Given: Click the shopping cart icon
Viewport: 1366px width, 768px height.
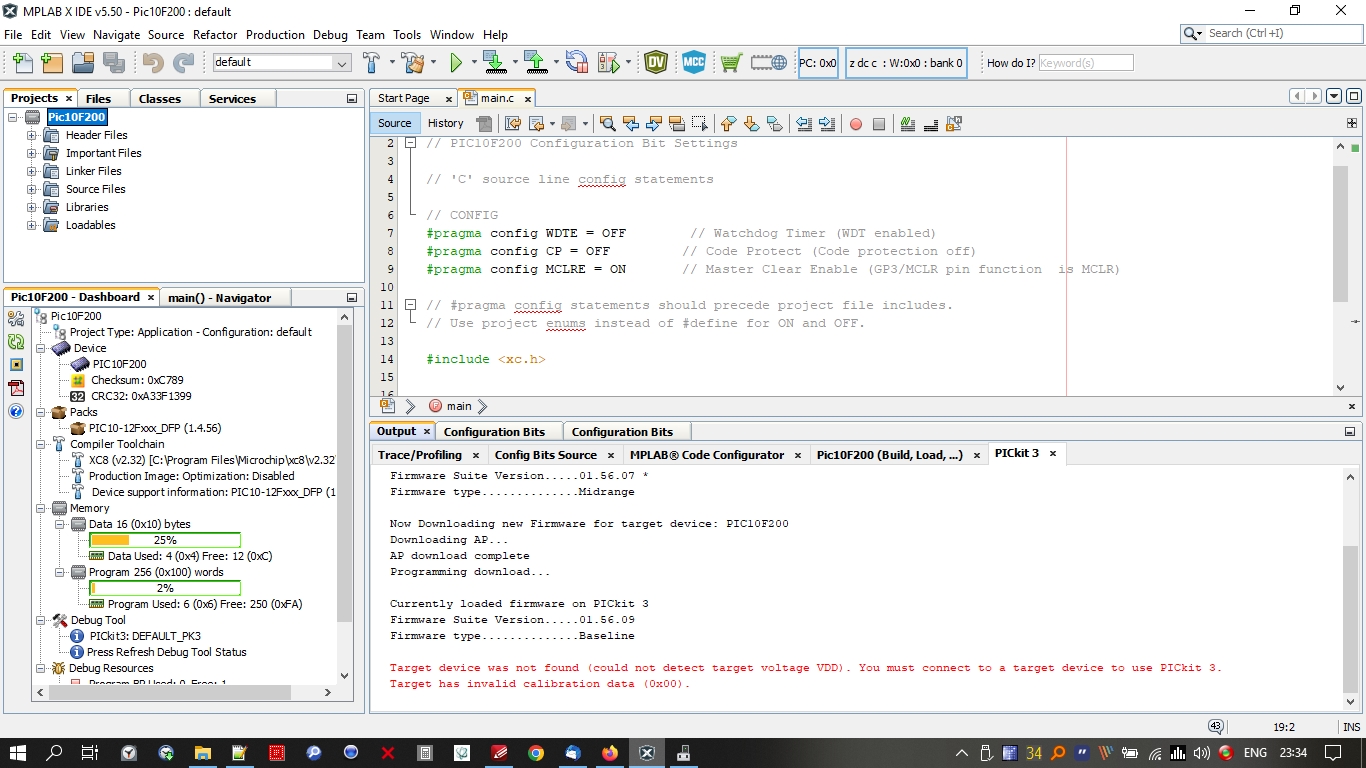Looking at the screenshot, I should click(x=731, y=63).
